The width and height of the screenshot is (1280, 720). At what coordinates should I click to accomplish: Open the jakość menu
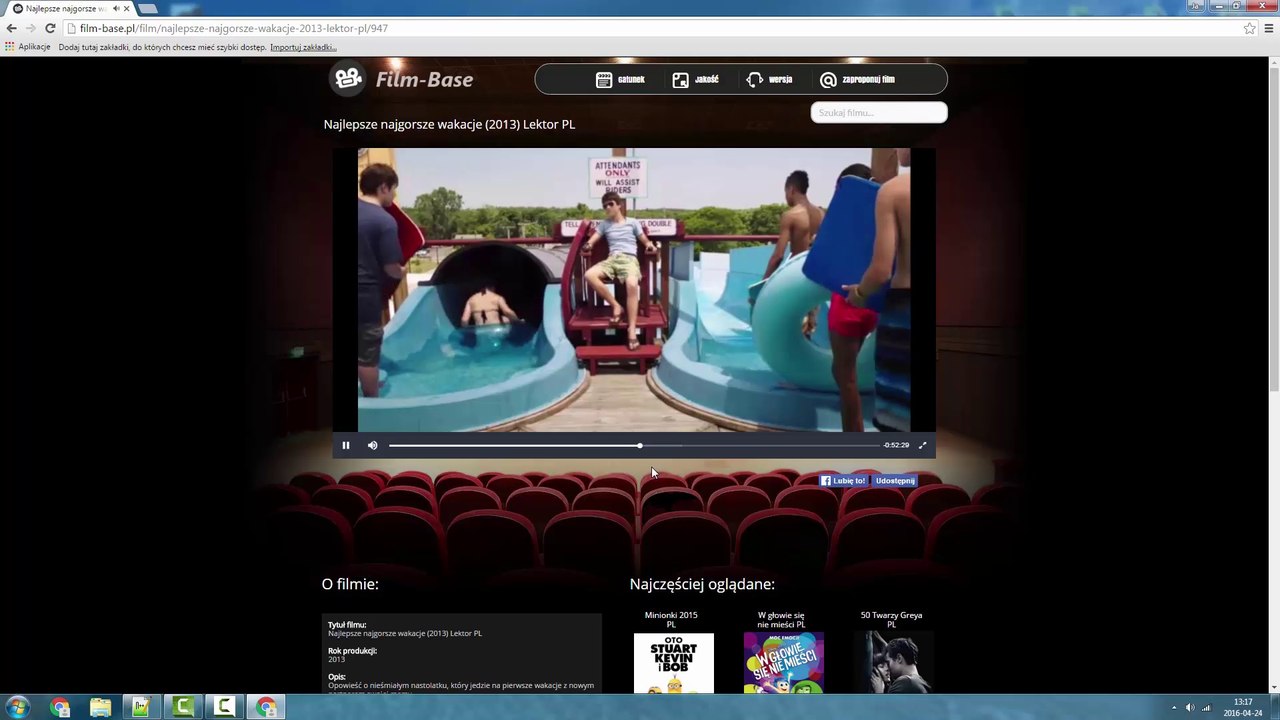point(695,79)
